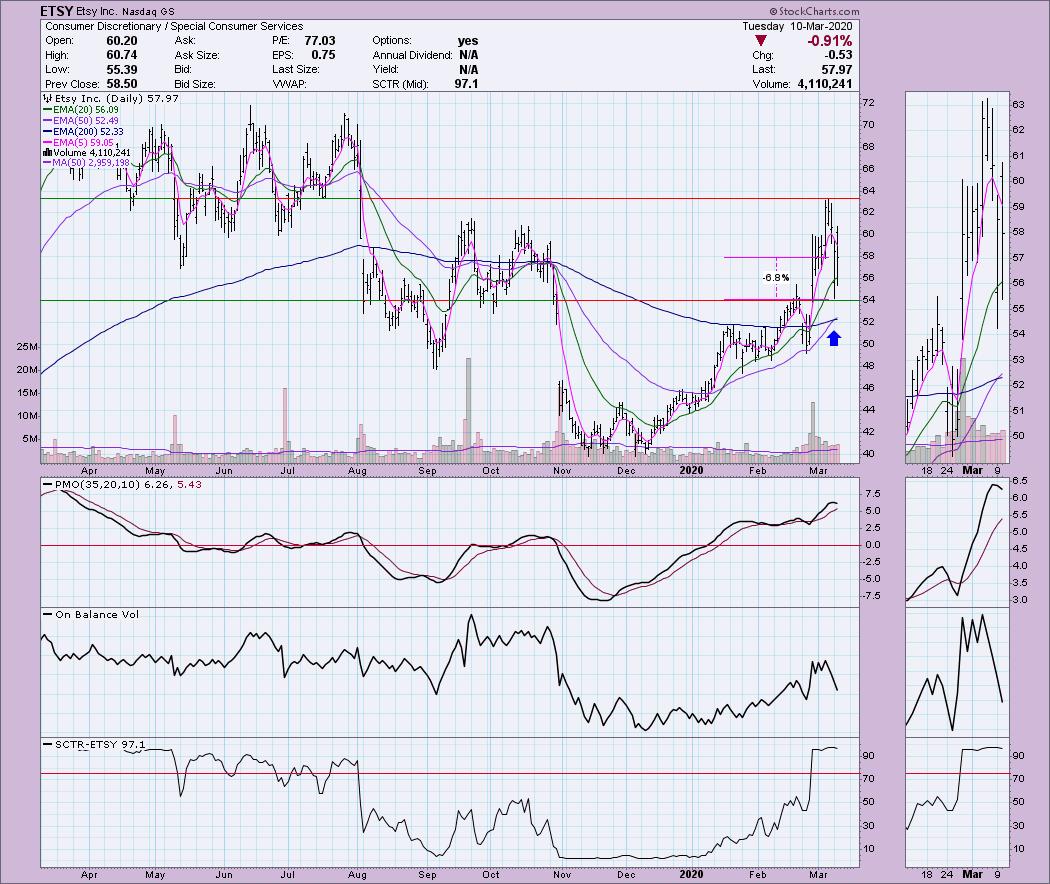Screen dimensions: 1050x884
Task: Click the Volume value 4,110,241 in header
Action: coord(824,84)
